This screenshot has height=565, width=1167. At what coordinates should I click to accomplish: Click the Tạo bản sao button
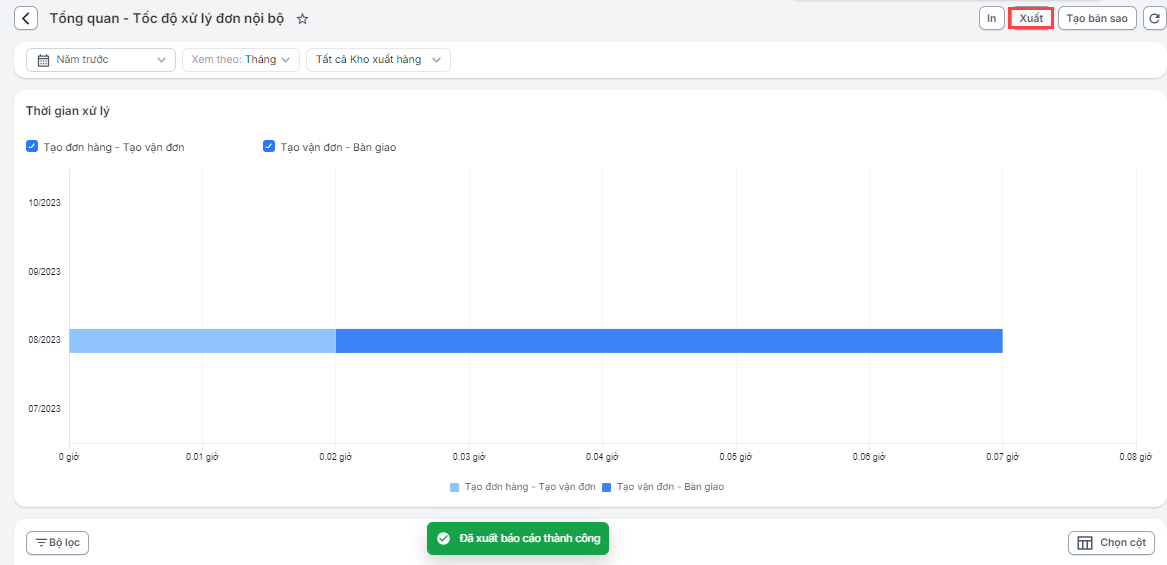pyautogui.click(x=1097, y=19)
